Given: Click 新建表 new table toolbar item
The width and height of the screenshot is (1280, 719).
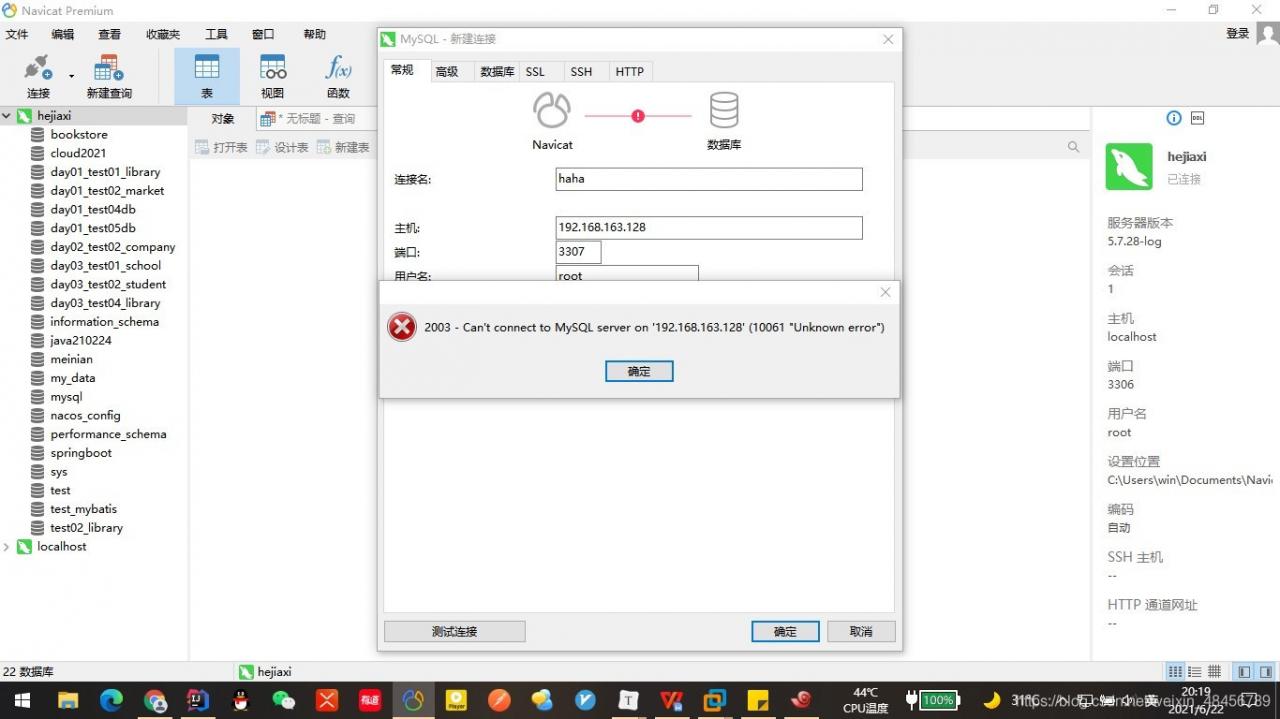Looking at the screenshot, I should click(x=343, y=147).
